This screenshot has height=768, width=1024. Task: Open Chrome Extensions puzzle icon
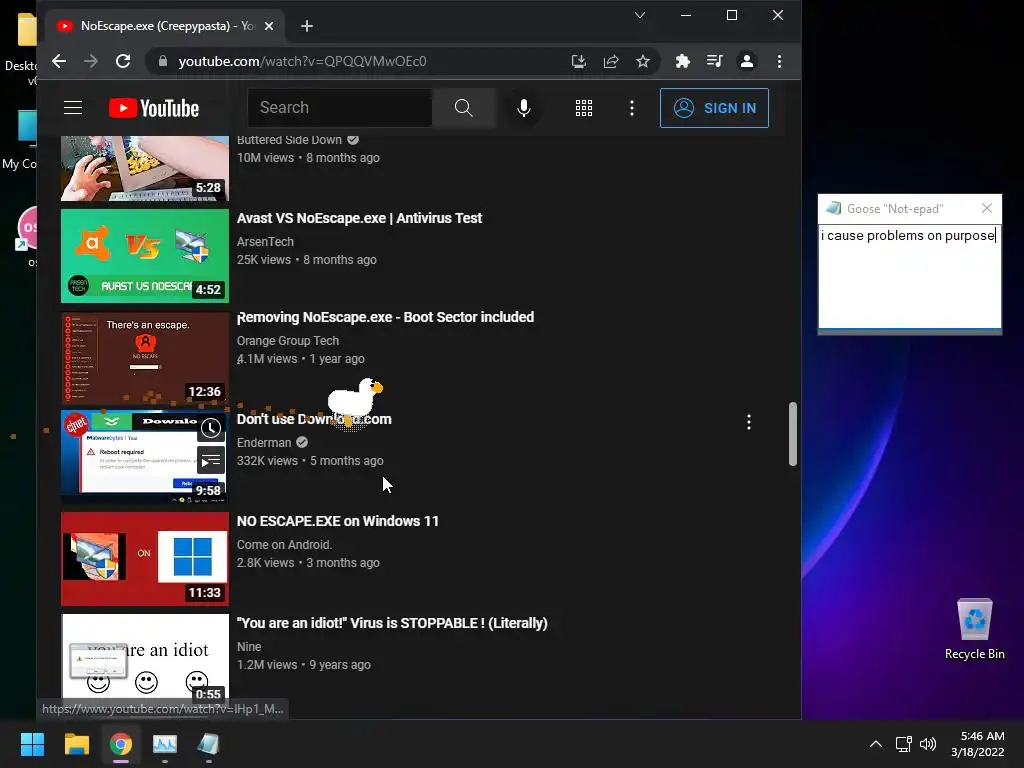coord(682,61)
